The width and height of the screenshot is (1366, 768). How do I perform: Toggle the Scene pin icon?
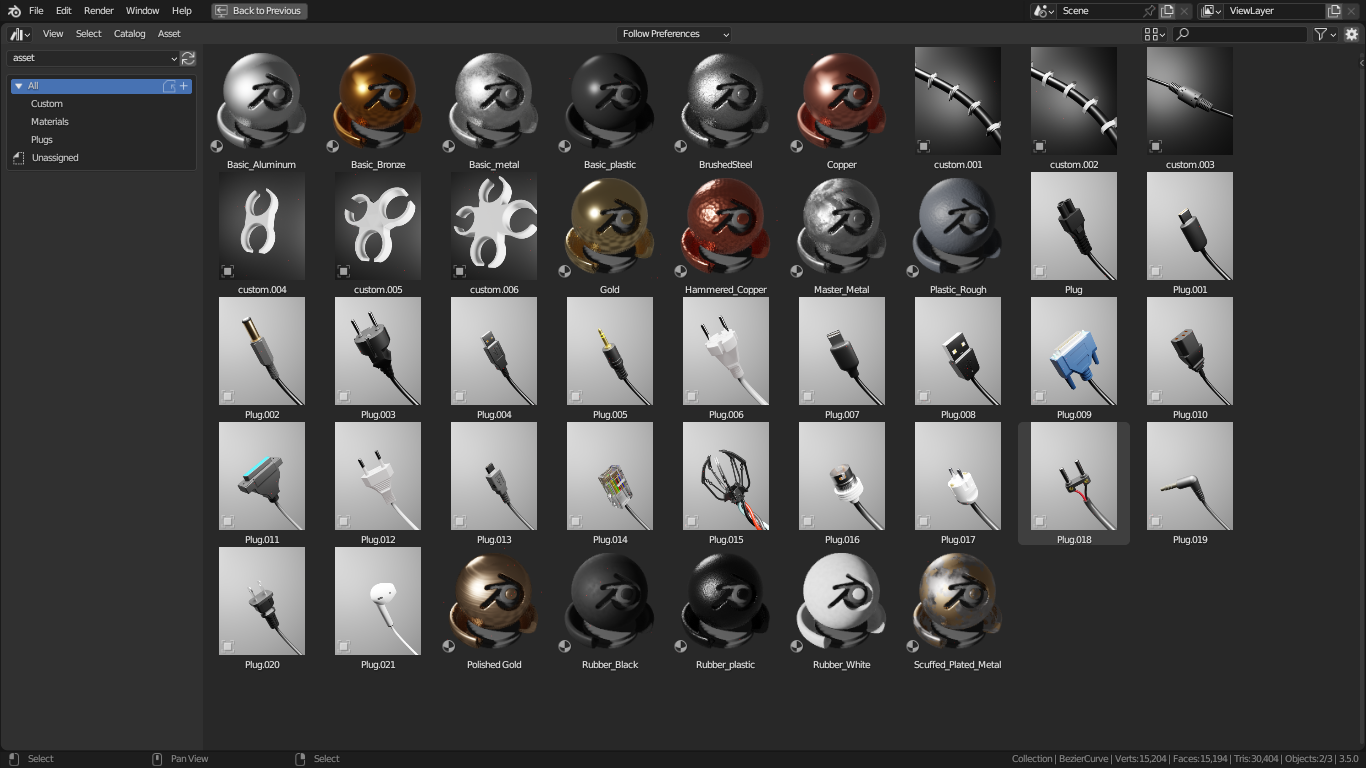[x=1149, y=11]
